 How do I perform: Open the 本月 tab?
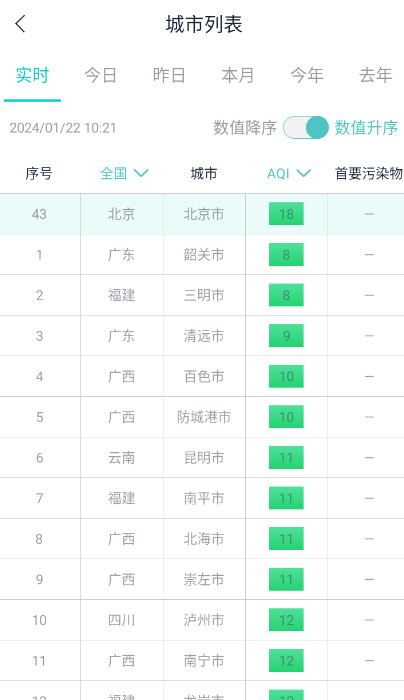(x=238, y=75)
